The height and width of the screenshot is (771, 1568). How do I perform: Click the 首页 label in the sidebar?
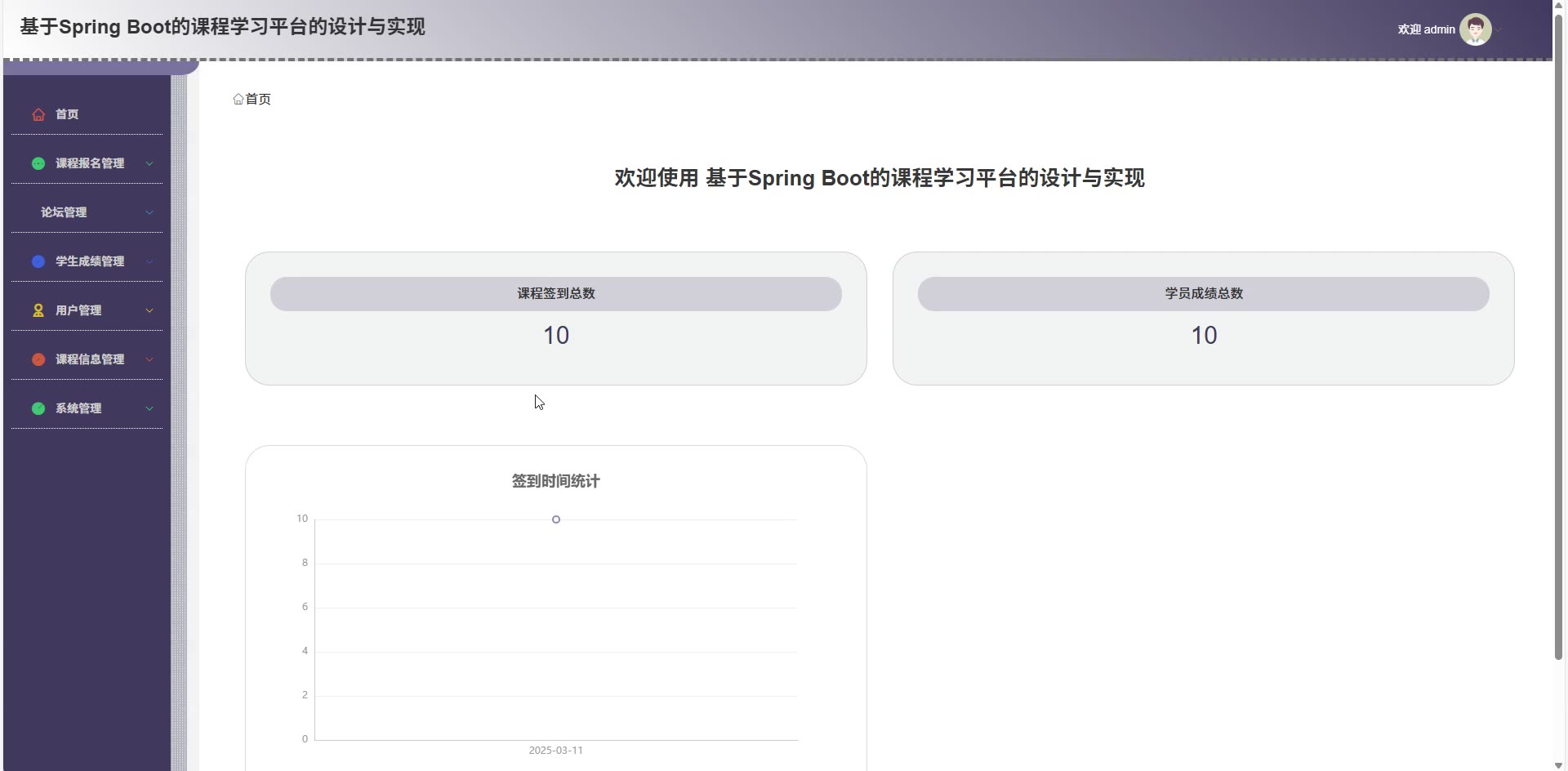67,114
